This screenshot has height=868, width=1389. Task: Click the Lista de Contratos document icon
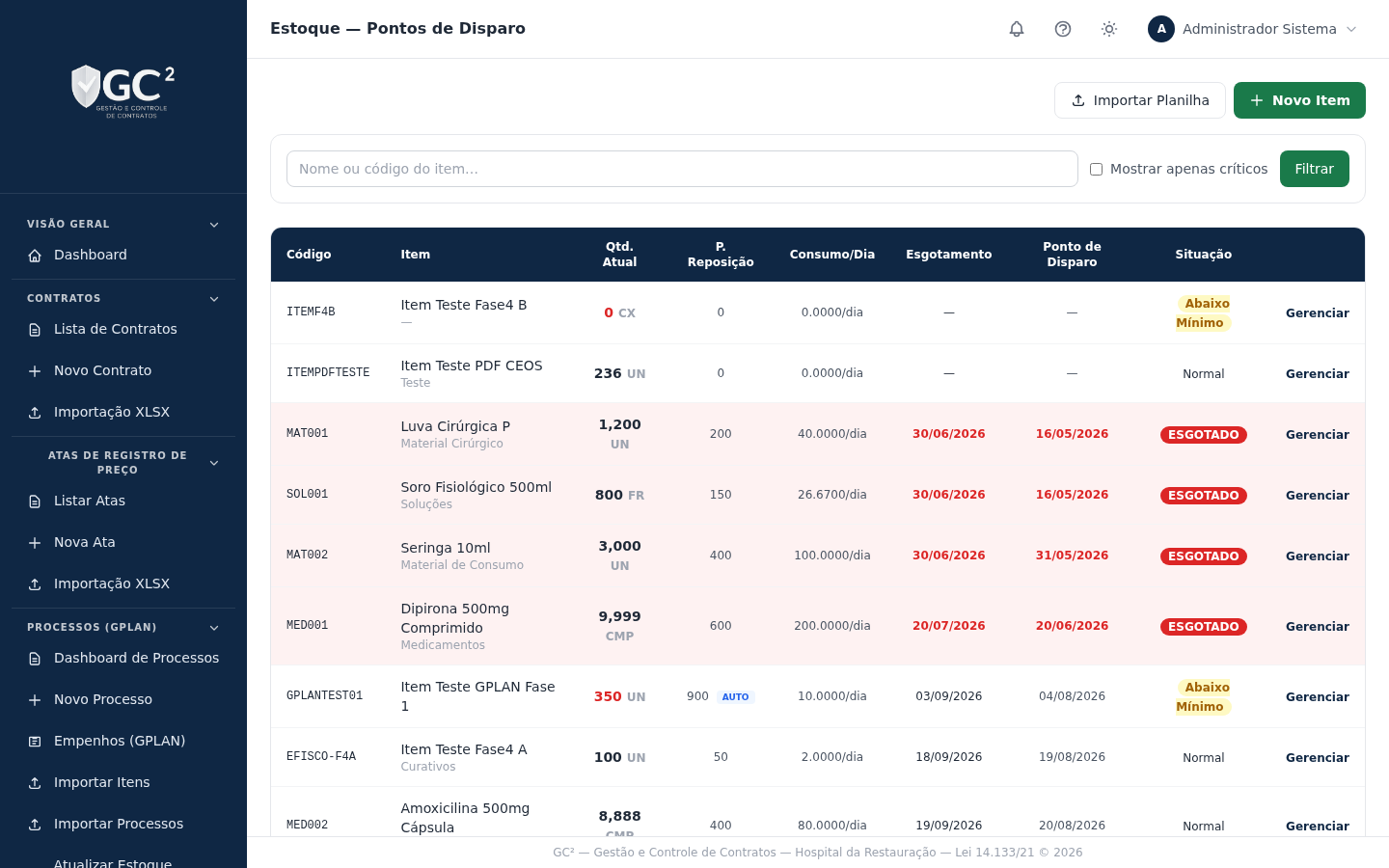35,330
